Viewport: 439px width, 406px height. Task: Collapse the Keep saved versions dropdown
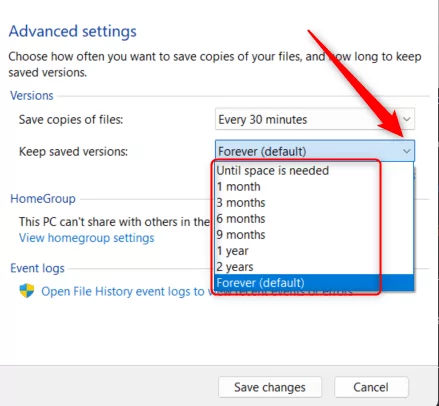(x=315, y=151)
